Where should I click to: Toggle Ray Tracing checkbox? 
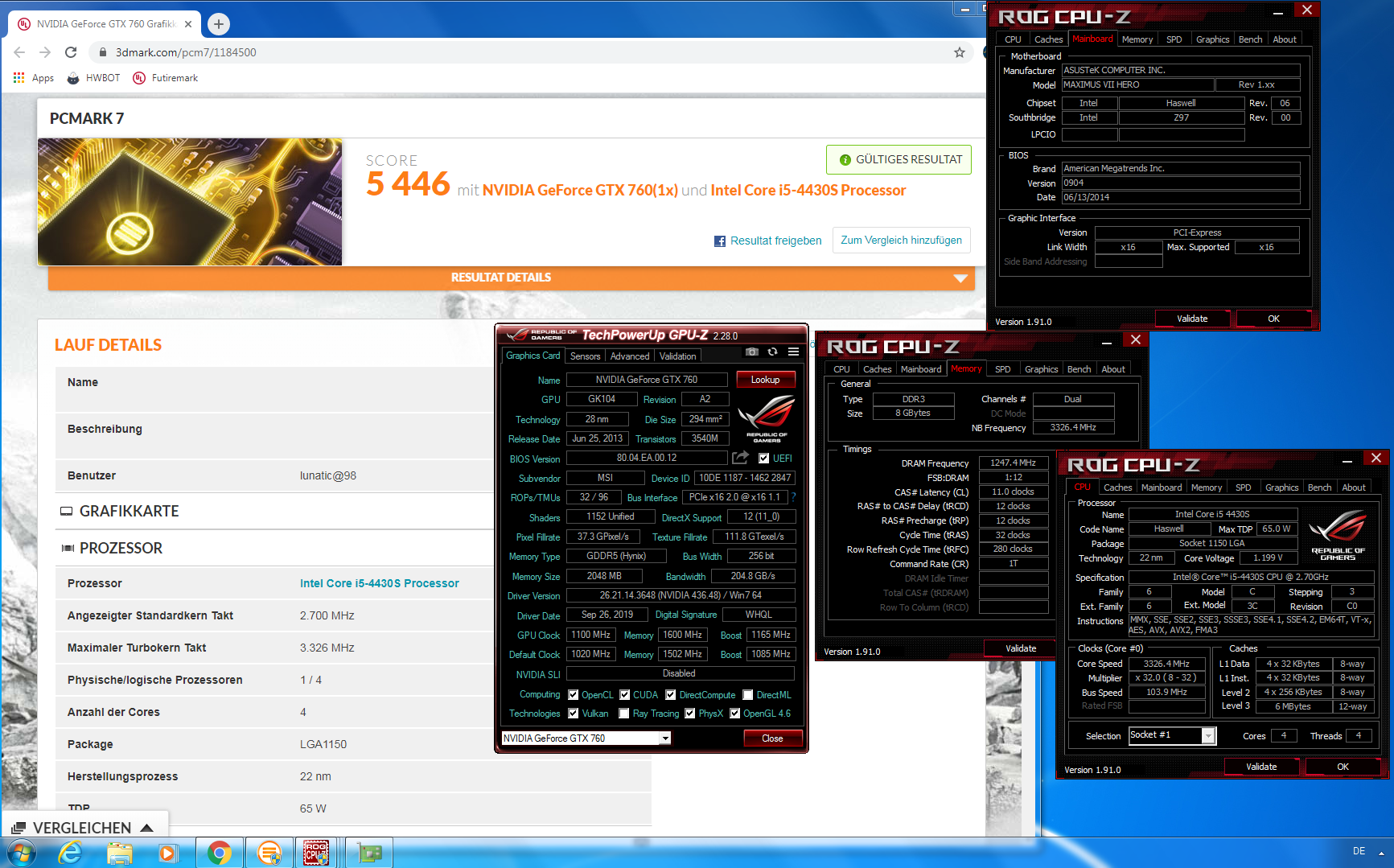[623, 714]
